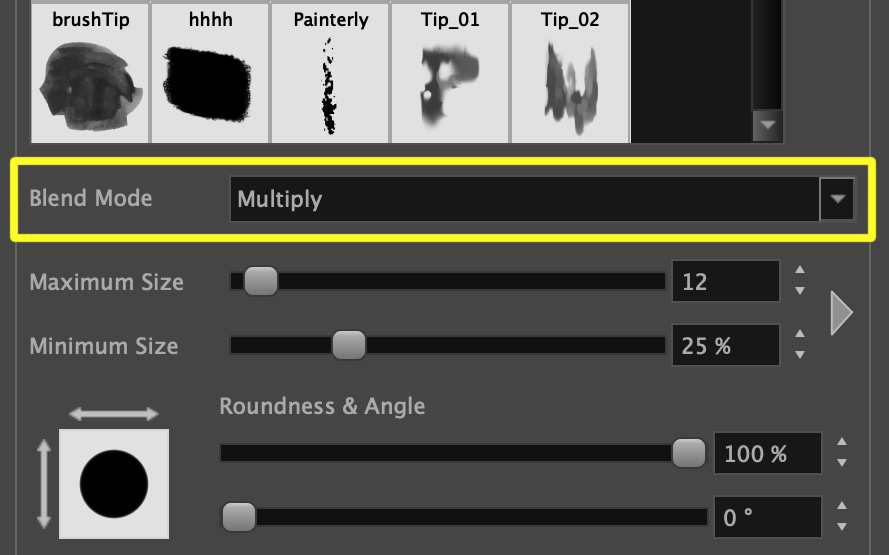Click the Angle slider handle
This screenshot has width=889, height=555.
click(x=239, y=517)
